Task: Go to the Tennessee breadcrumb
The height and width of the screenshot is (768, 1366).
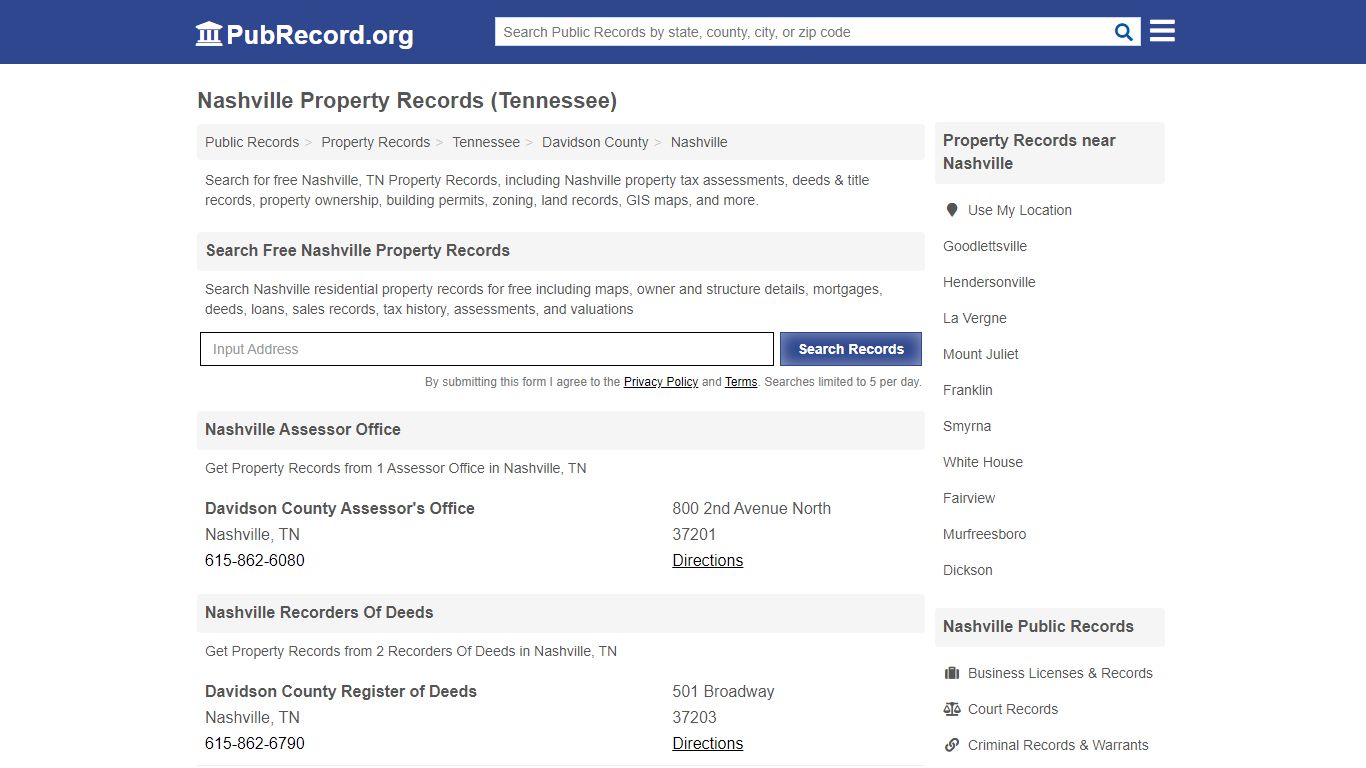Action: tap(486, 142)
